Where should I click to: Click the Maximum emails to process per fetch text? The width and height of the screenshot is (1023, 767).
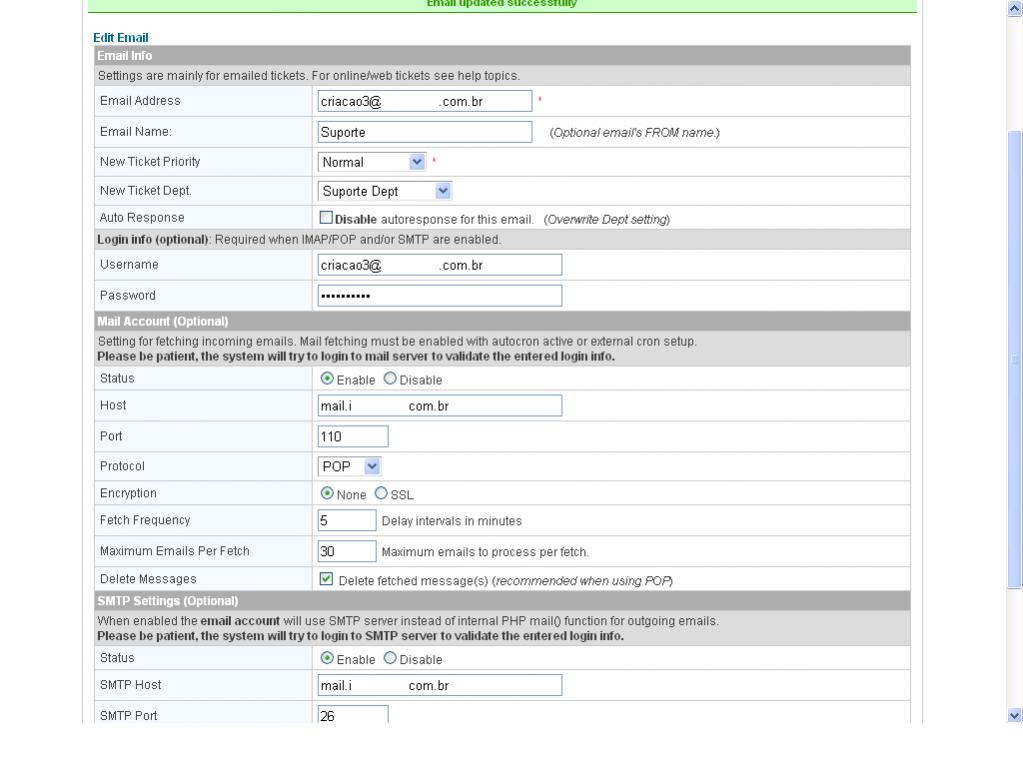pyautogui.click(x=485, y=552)
